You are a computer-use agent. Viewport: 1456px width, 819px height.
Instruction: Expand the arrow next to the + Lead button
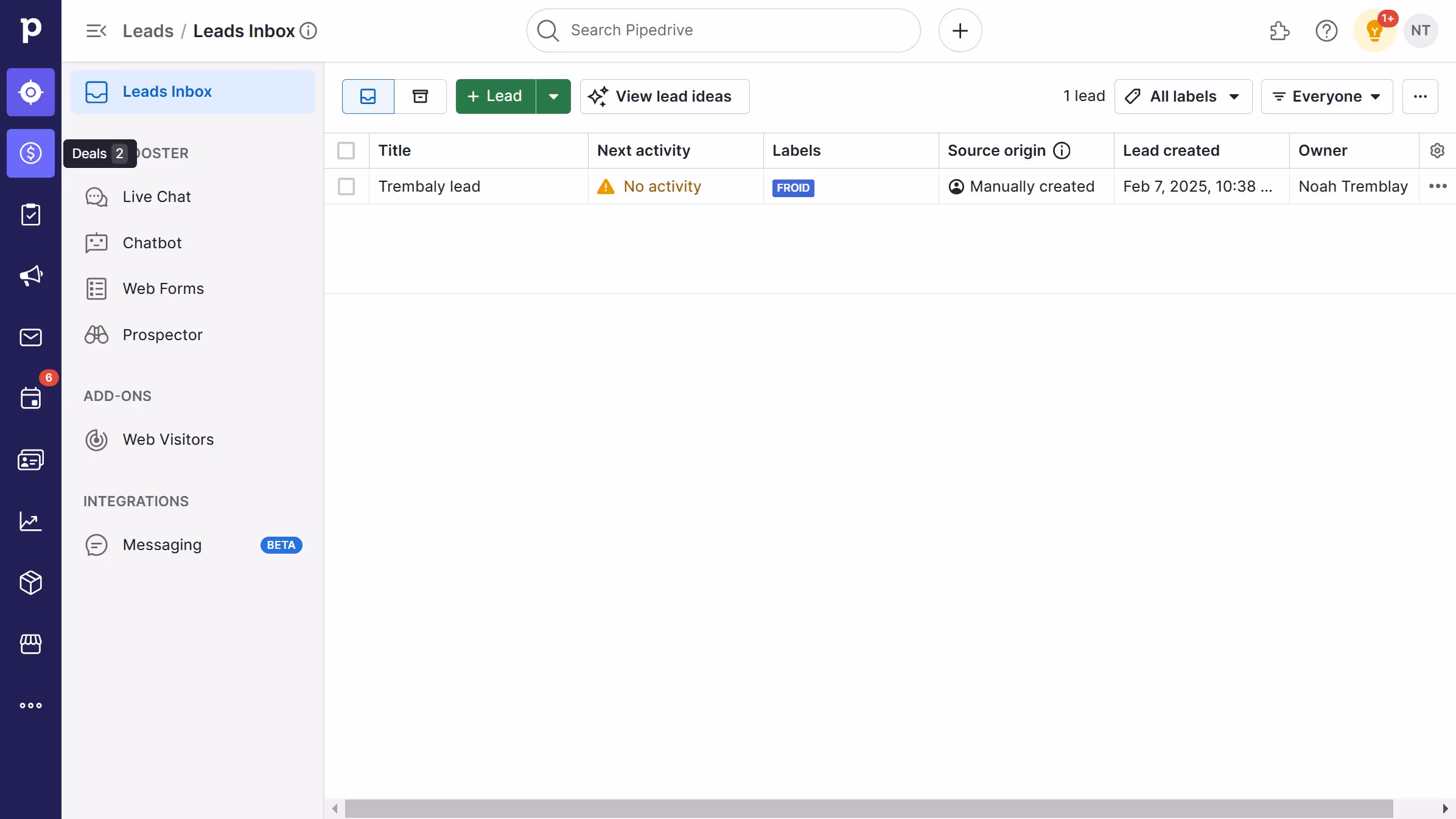coord(553,96)
